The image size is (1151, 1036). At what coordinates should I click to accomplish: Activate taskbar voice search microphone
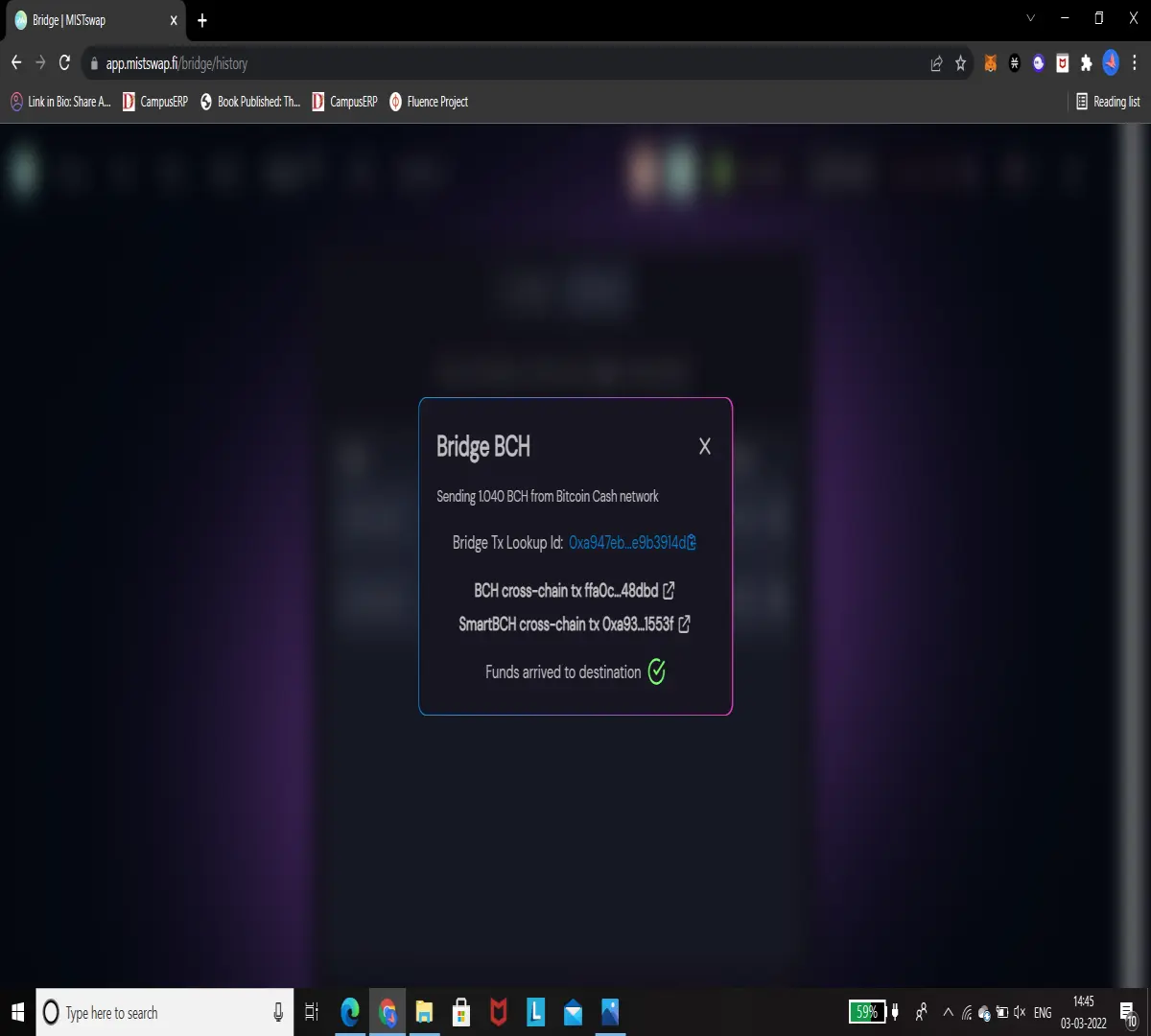click(278, 1012)
